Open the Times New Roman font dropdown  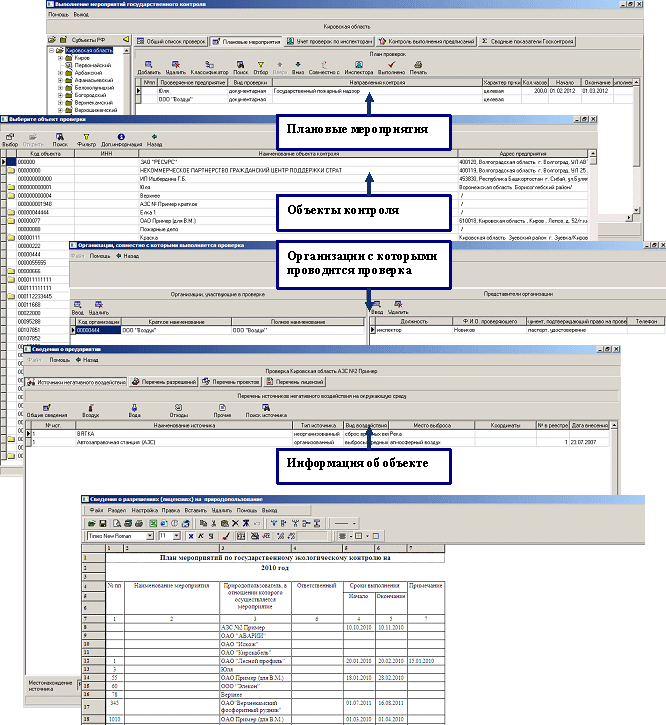tap(150, 536)
